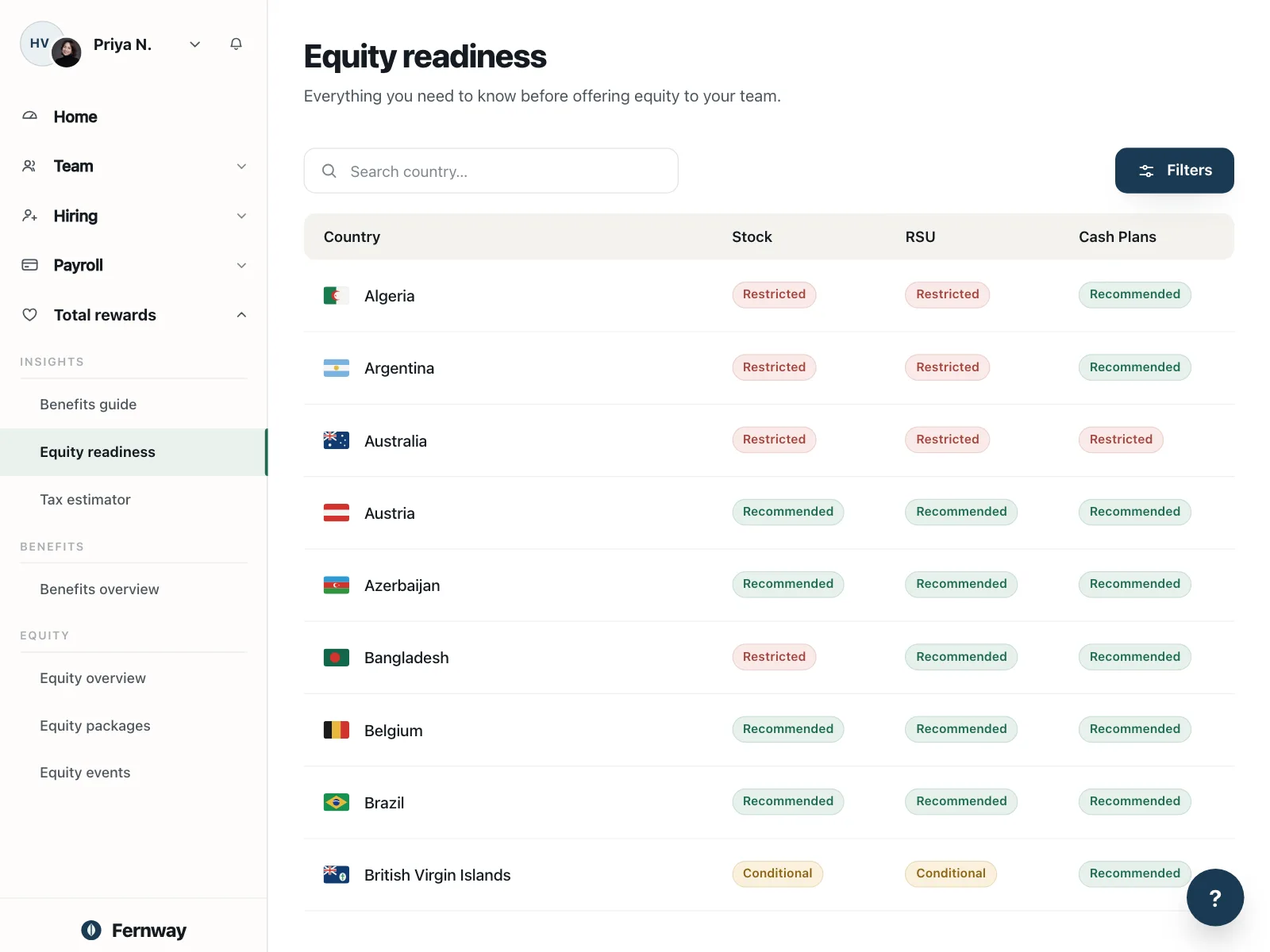Focus the Search country field
The width and height of the screenshot is (1270, 952).
pos(491,171)
